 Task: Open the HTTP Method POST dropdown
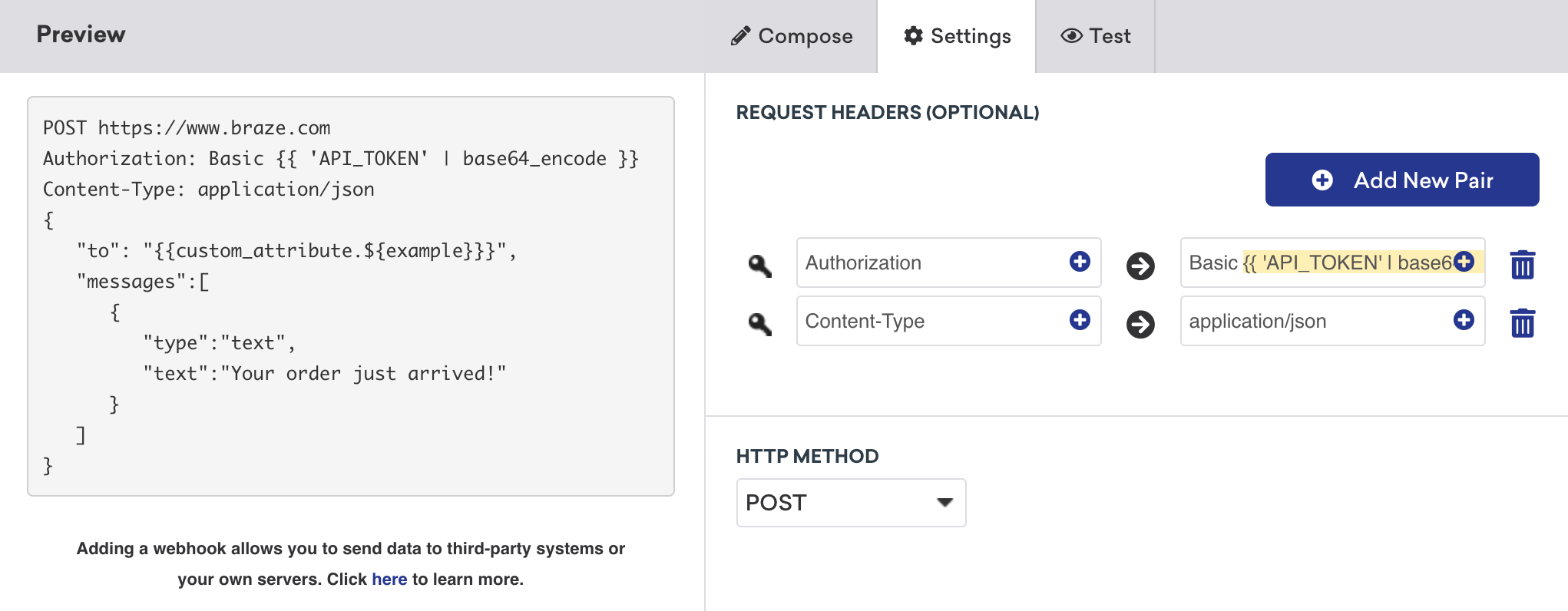[x=851, y=503]
